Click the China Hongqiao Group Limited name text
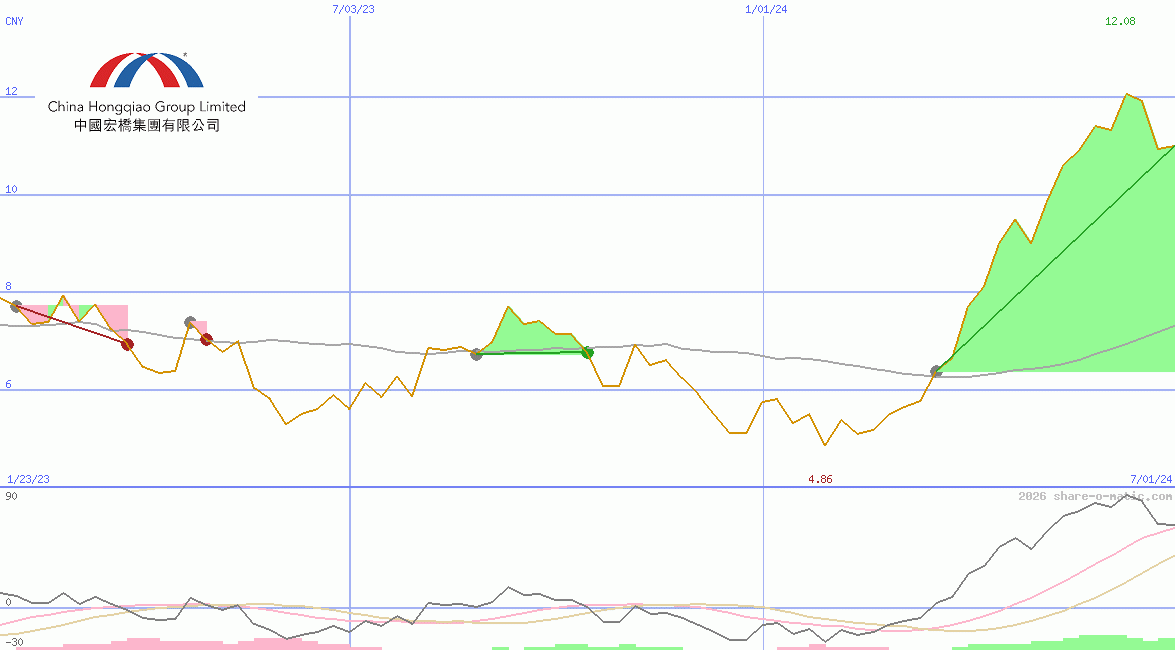Viewport: 1175px width, 650px height. pyautogui.click(x=146, y=106)
